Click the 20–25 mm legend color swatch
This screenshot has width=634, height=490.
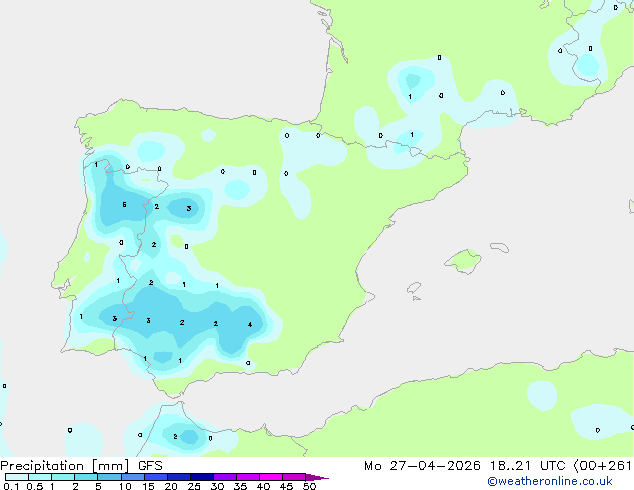[178, 477]
